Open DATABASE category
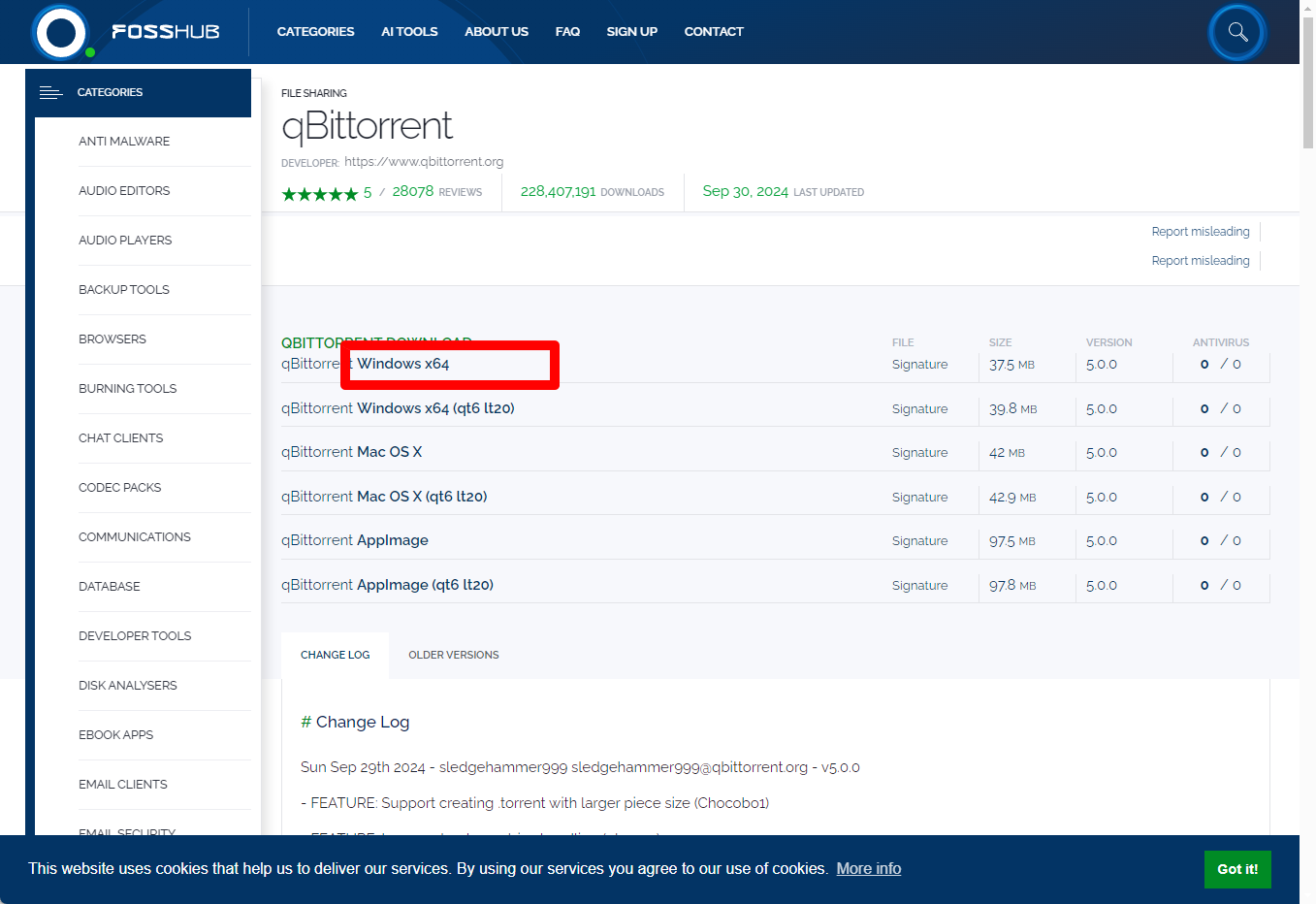Viewport: 1316px width, 904px height. click(110, 587)
